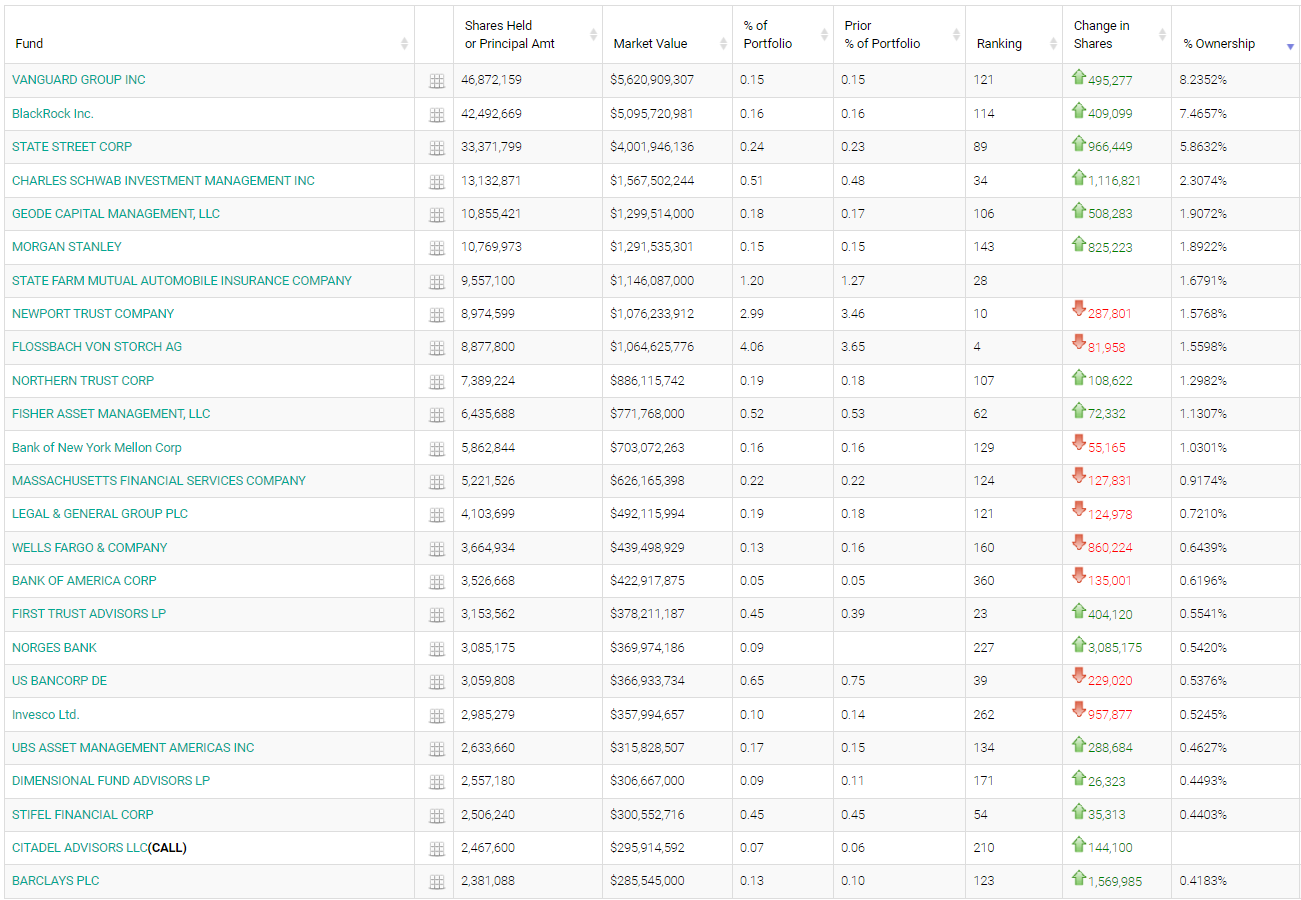The height and width of the screenshot is (900, 1301).
Task: Open the grid icon in the NORGES BANK row
Action: coord(437,649)
